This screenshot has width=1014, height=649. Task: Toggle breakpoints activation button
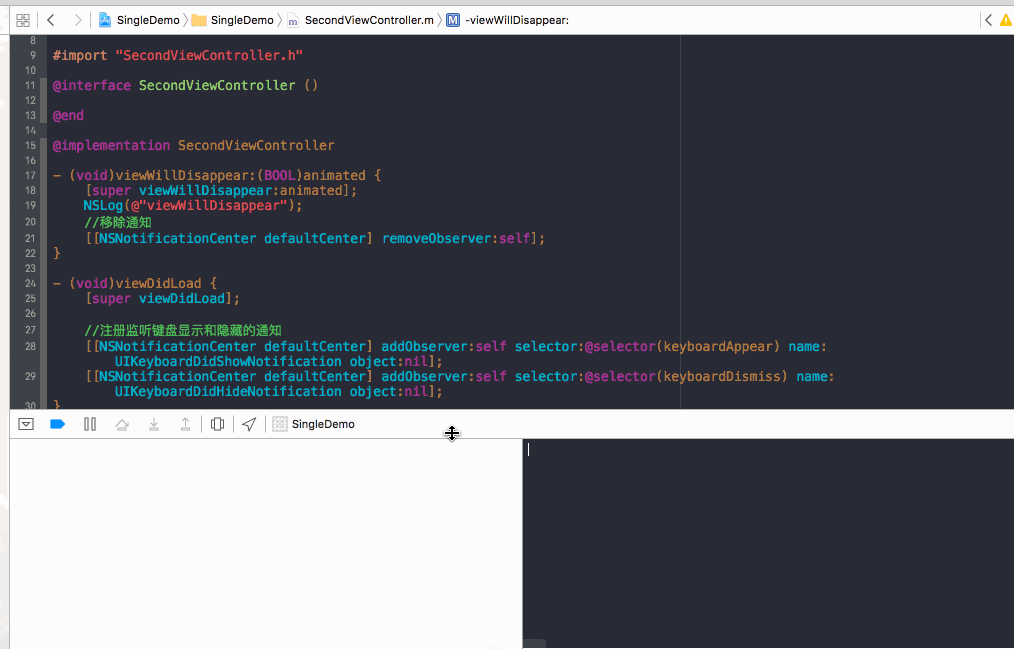point(58,424)
